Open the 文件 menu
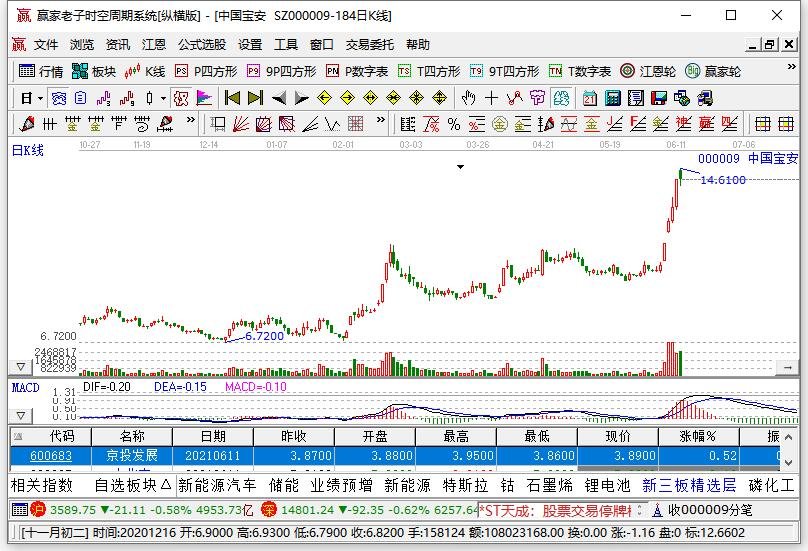808x551 pixels. tap(46, 45)
